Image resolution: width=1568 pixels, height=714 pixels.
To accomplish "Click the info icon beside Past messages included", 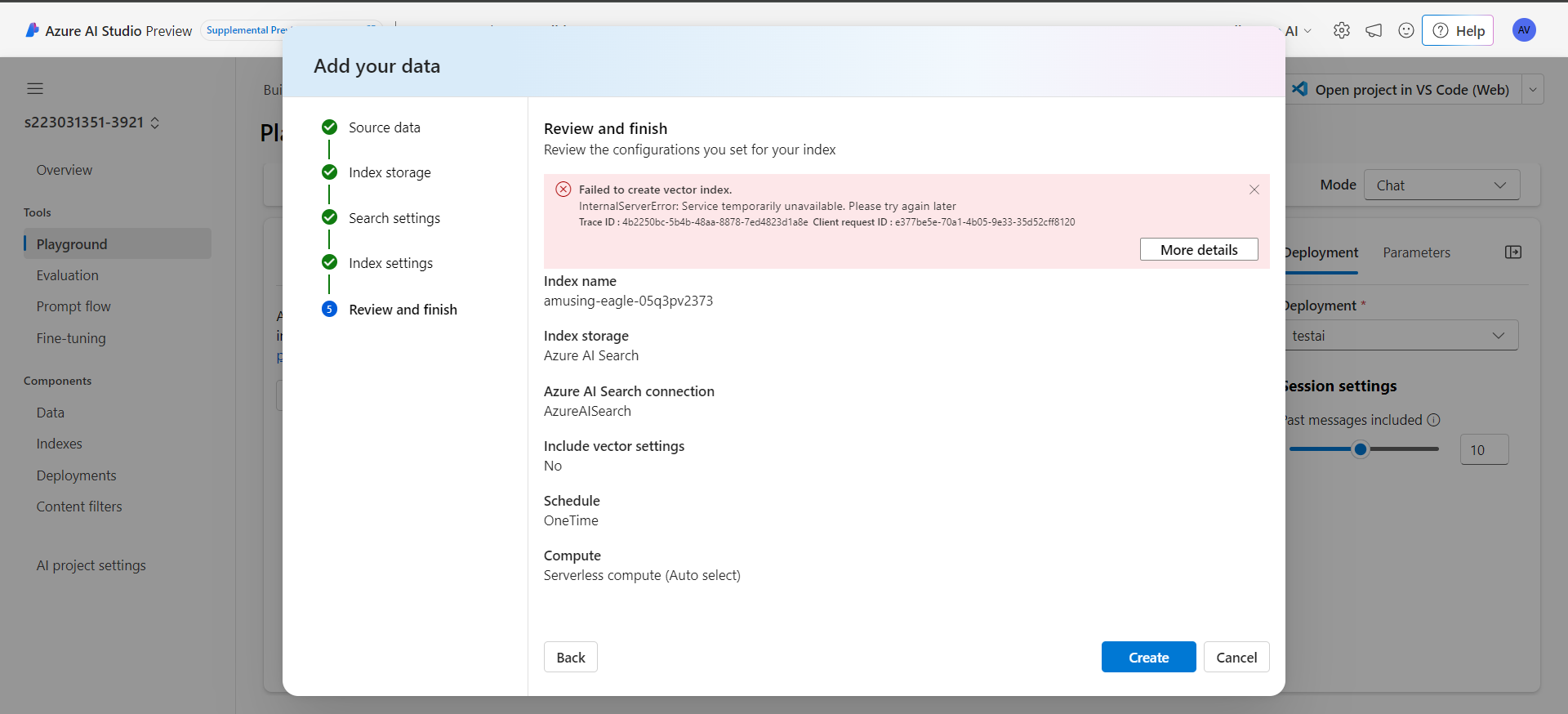I will 1433,420.
